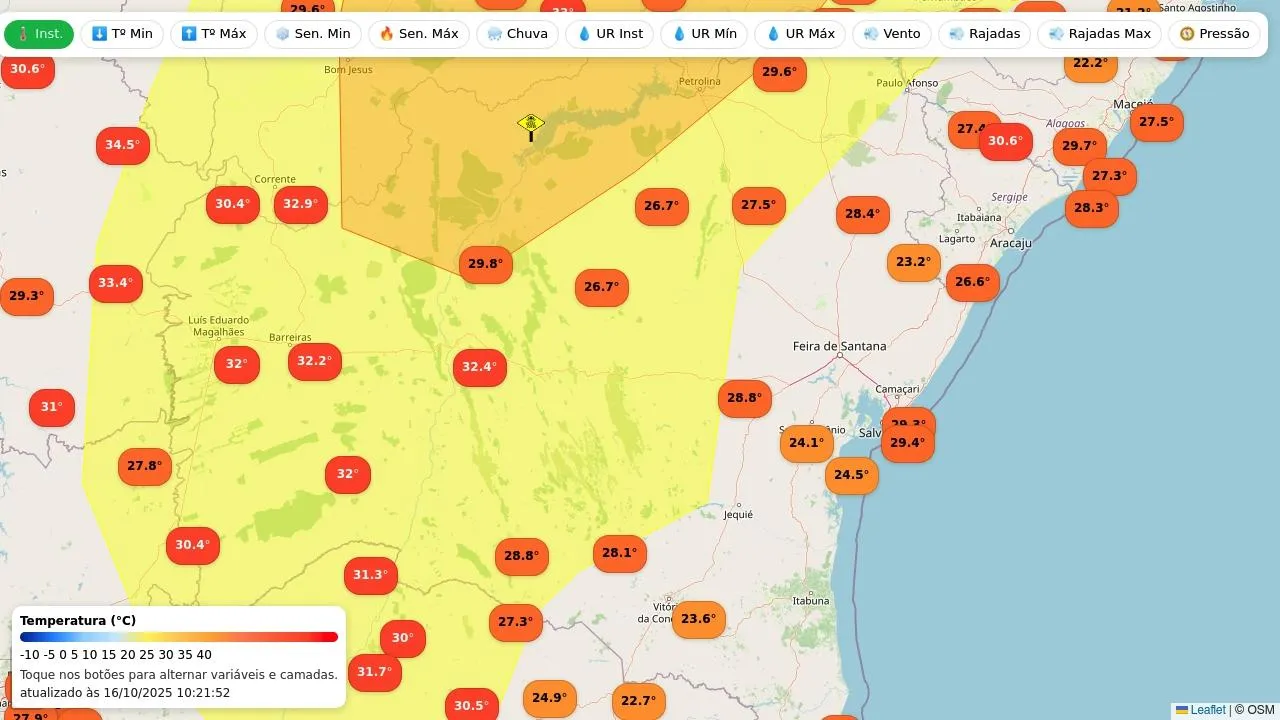Select UR Mín humidity layer
Viewport: 1280px width, 720px height.
[704, 34]
